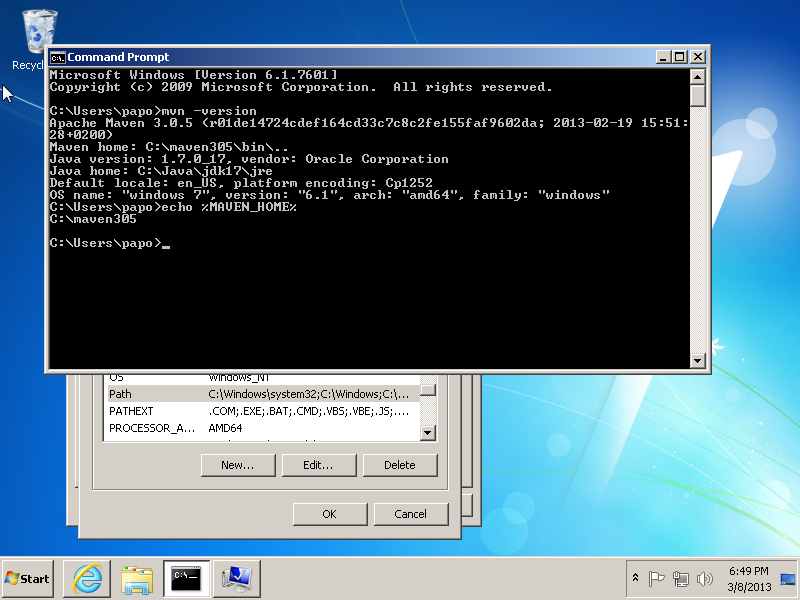
Task: Click New... in Environment Variables dialog
Action: pos(238,465)
